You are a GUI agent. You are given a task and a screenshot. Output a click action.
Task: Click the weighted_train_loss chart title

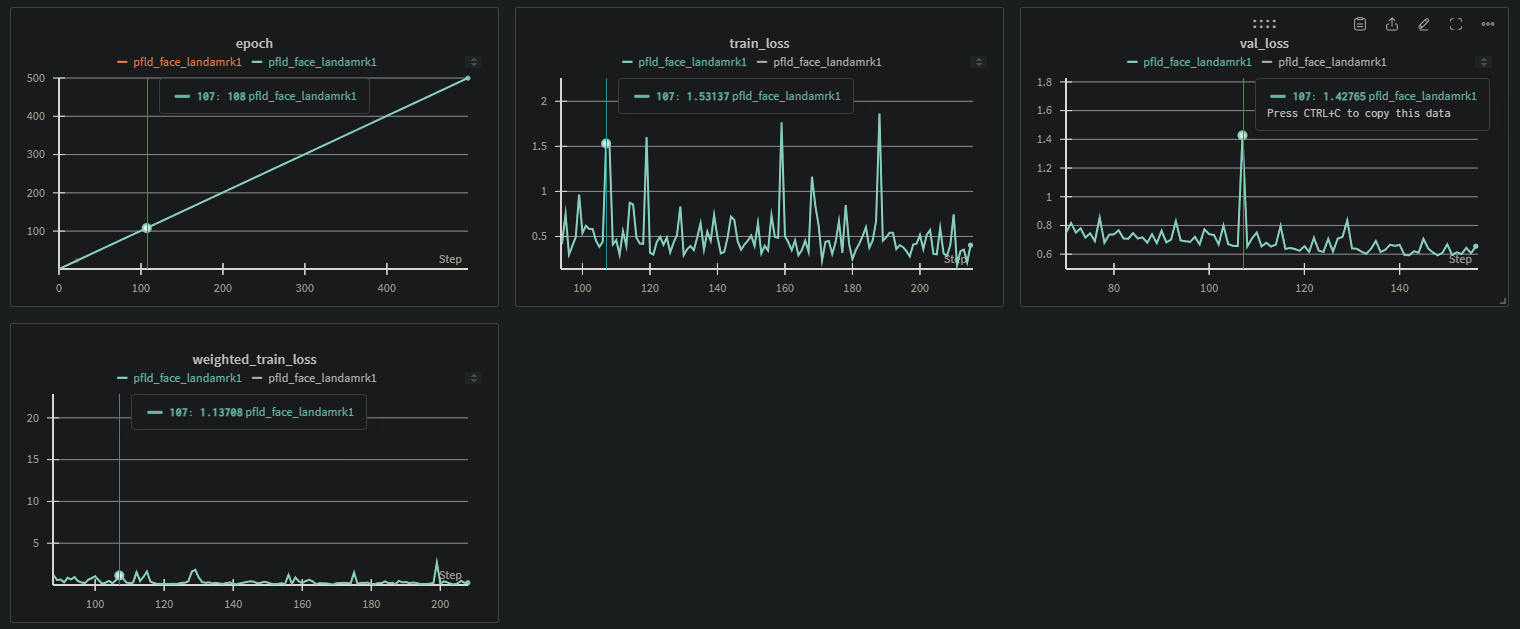coord(254,360)
